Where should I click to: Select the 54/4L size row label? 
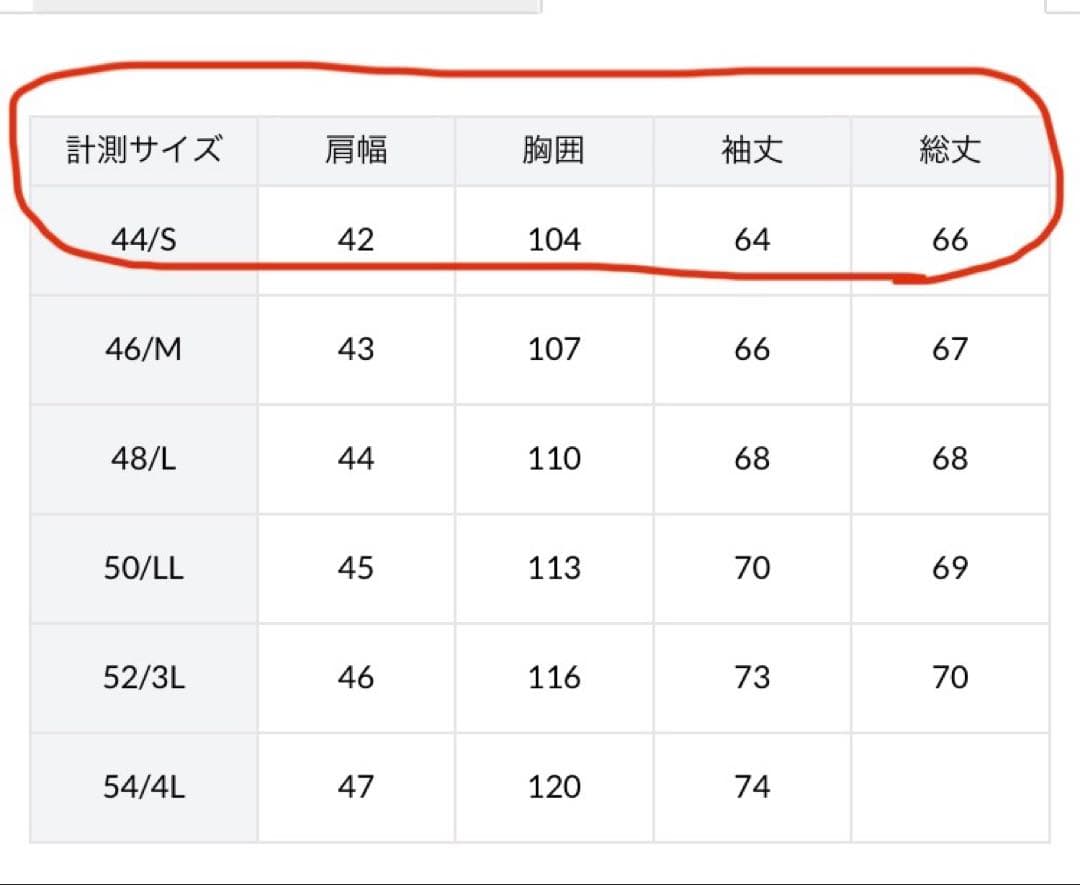pyautogui.click(x=144, y=787)
